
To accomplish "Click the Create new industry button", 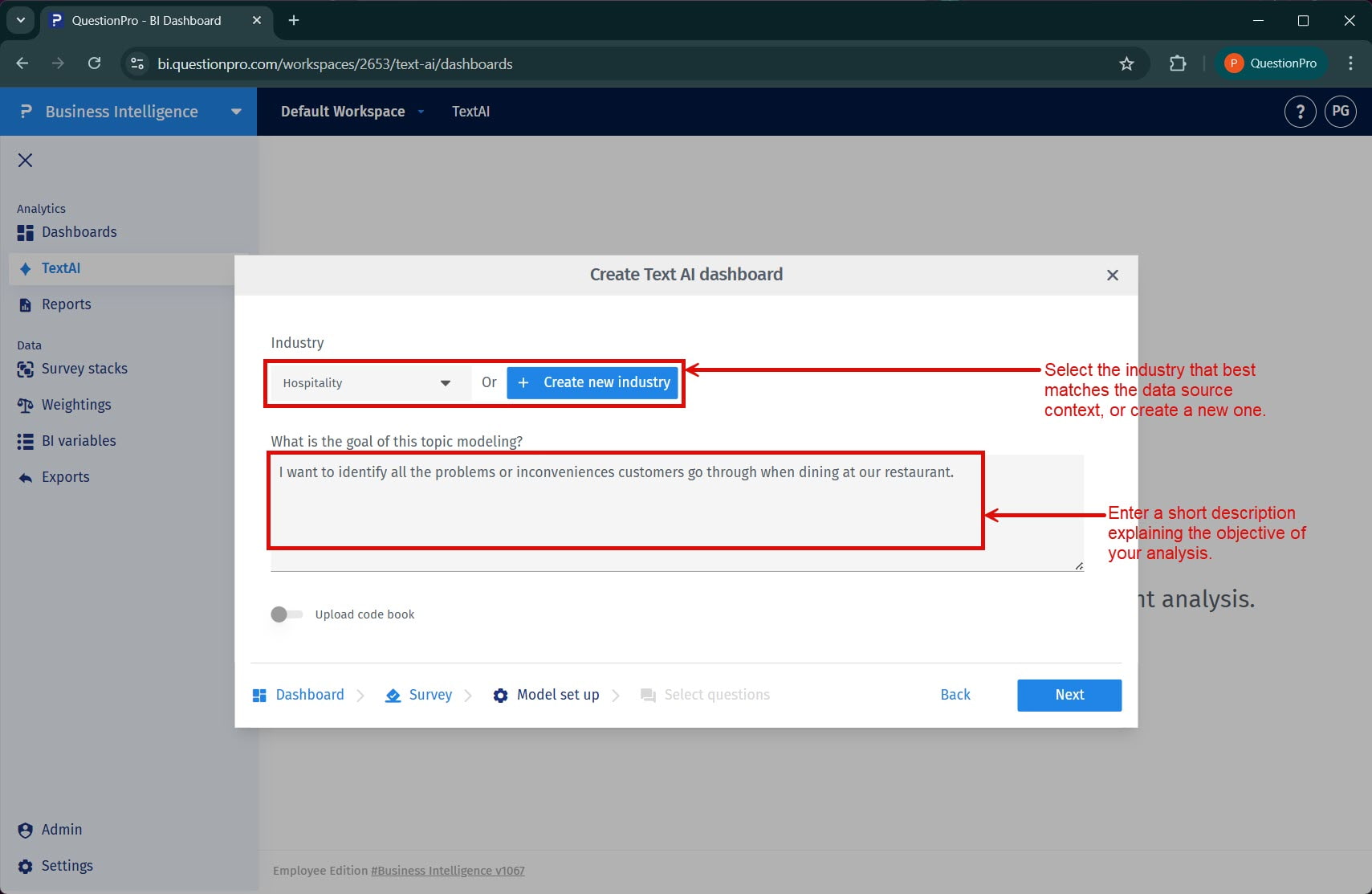I will pos(592,382).
